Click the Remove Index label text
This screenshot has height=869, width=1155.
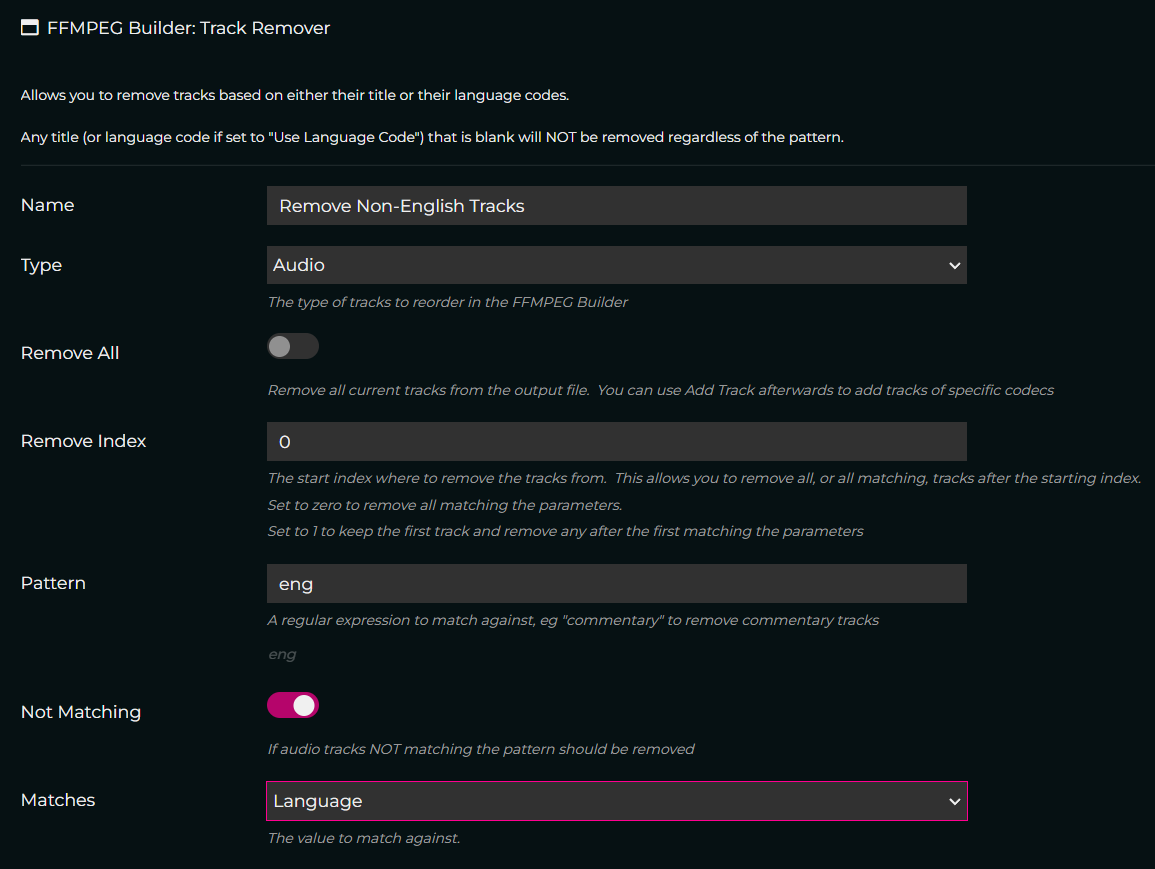83,441
